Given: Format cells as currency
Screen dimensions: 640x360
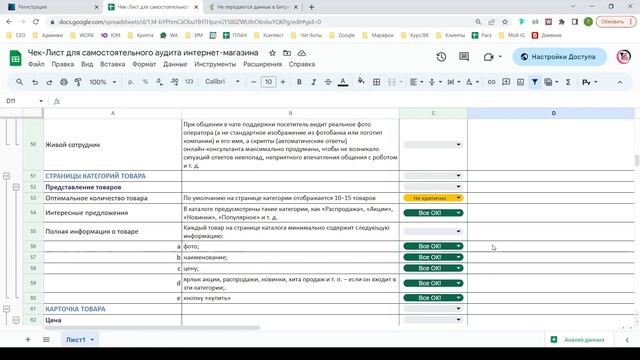Looking at the screenshot, I should [131, 82].
